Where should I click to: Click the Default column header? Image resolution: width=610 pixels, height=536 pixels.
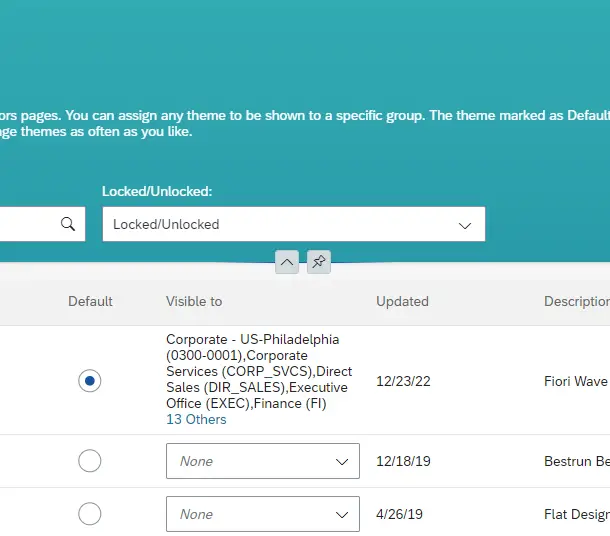click(90, 301)
